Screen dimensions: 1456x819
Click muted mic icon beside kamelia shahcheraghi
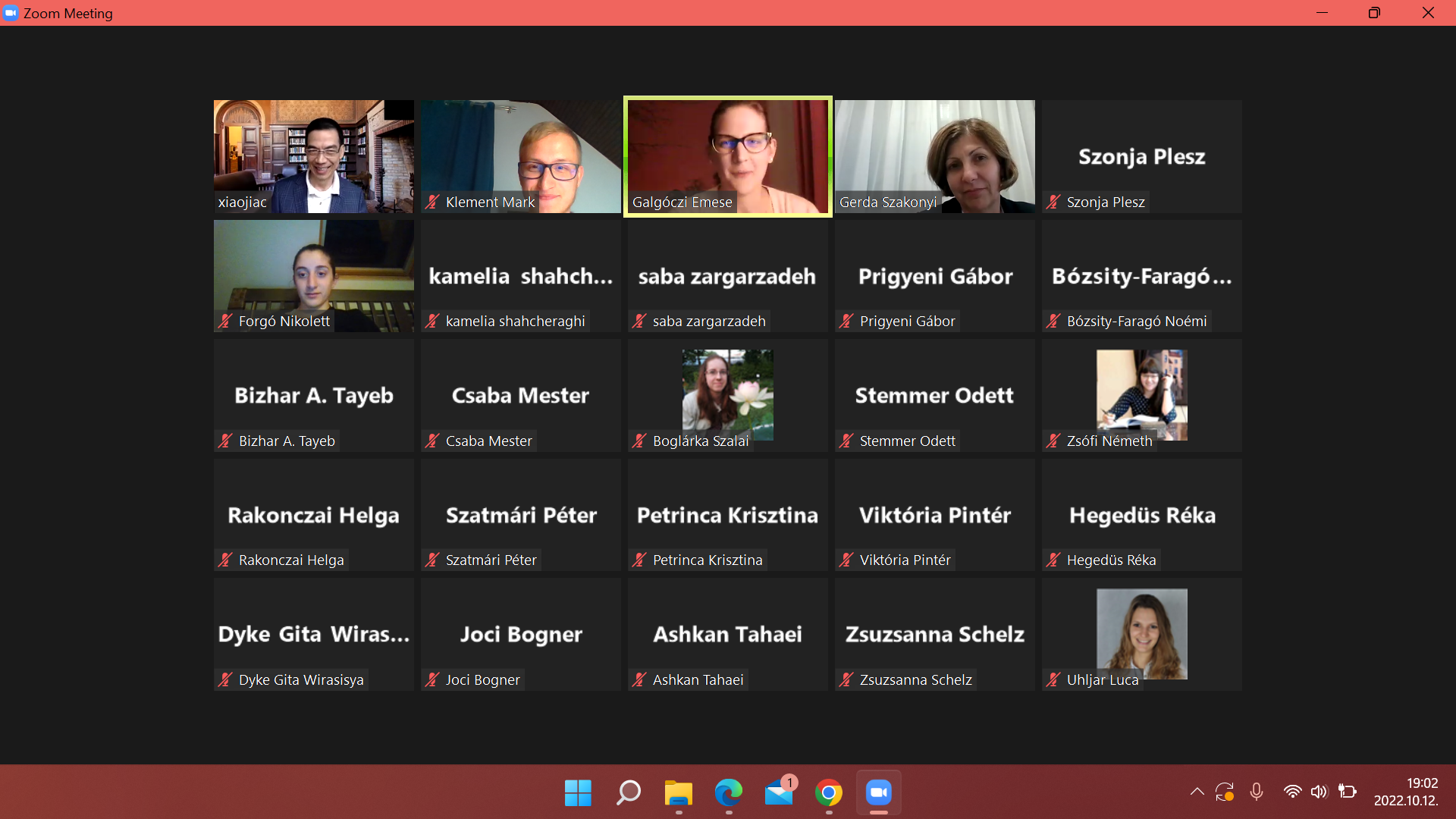(x=432, y=321)
